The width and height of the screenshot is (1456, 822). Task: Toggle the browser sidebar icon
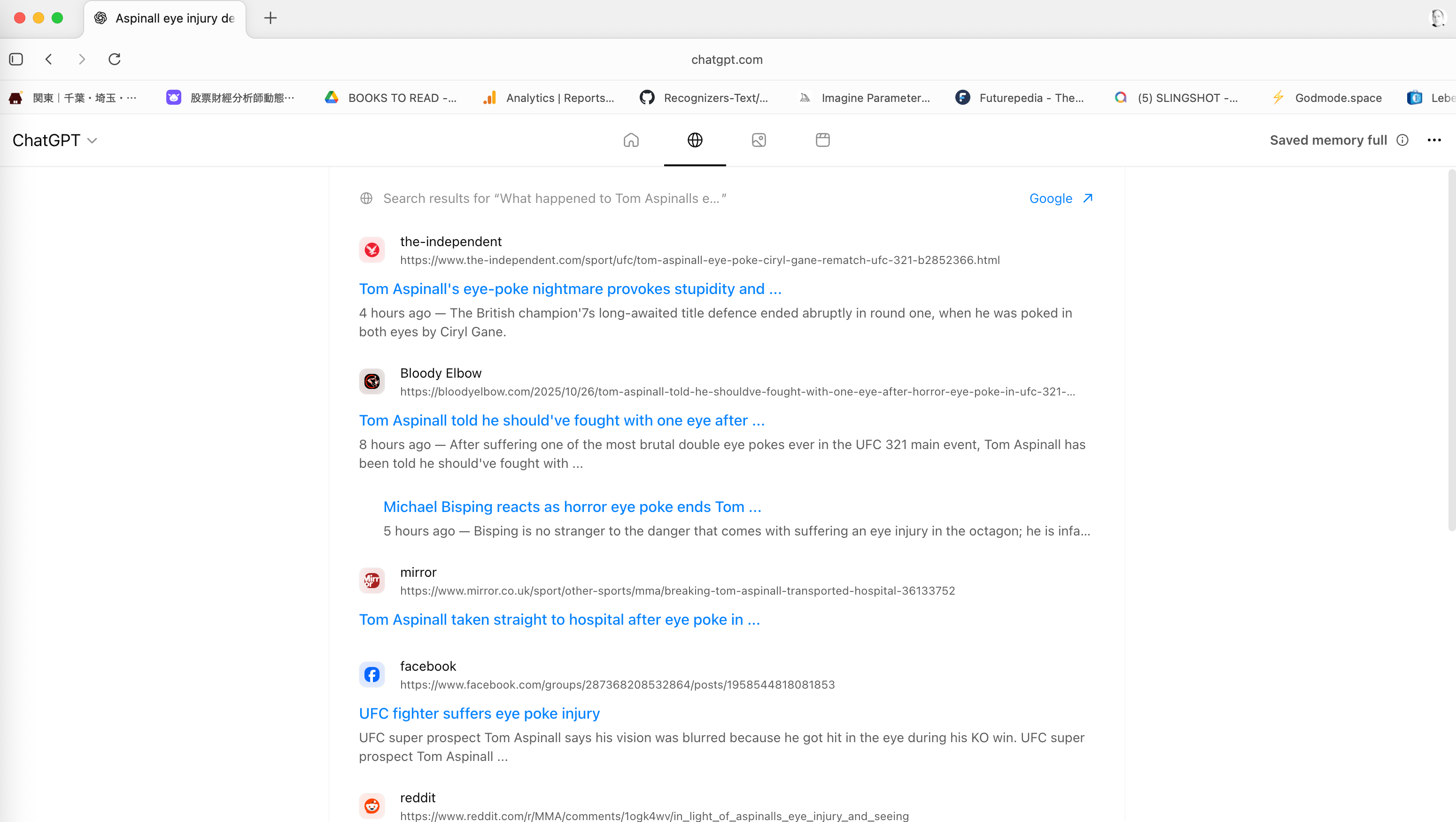pos(16,59)
